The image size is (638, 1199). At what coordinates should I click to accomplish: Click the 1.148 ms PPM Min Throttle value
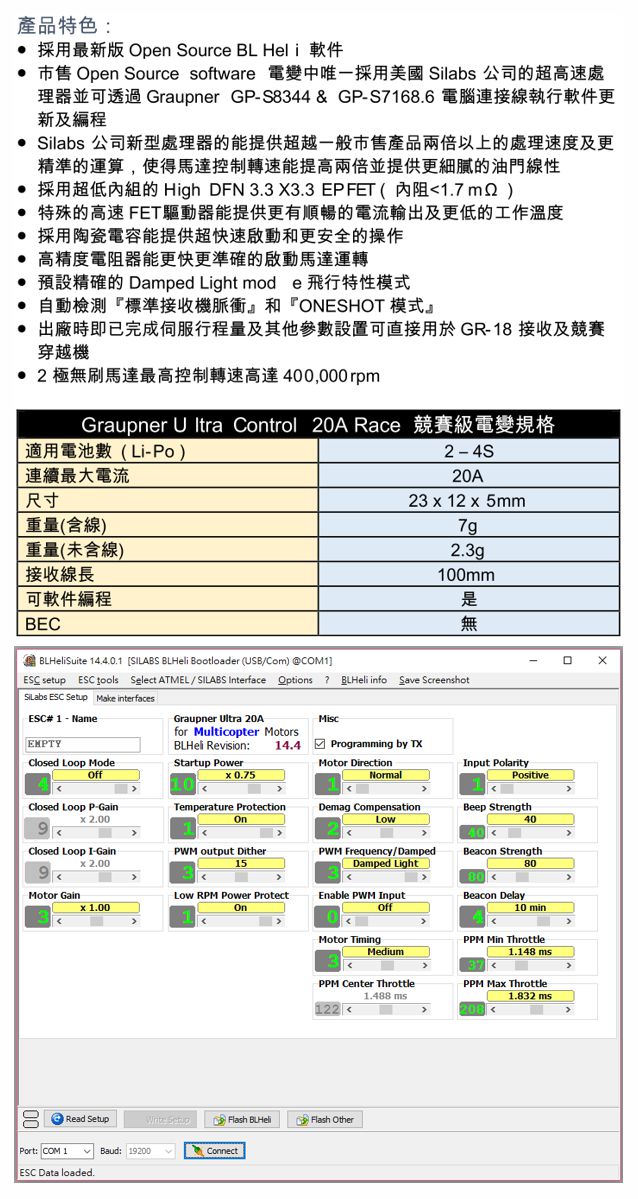coord(530,951)
